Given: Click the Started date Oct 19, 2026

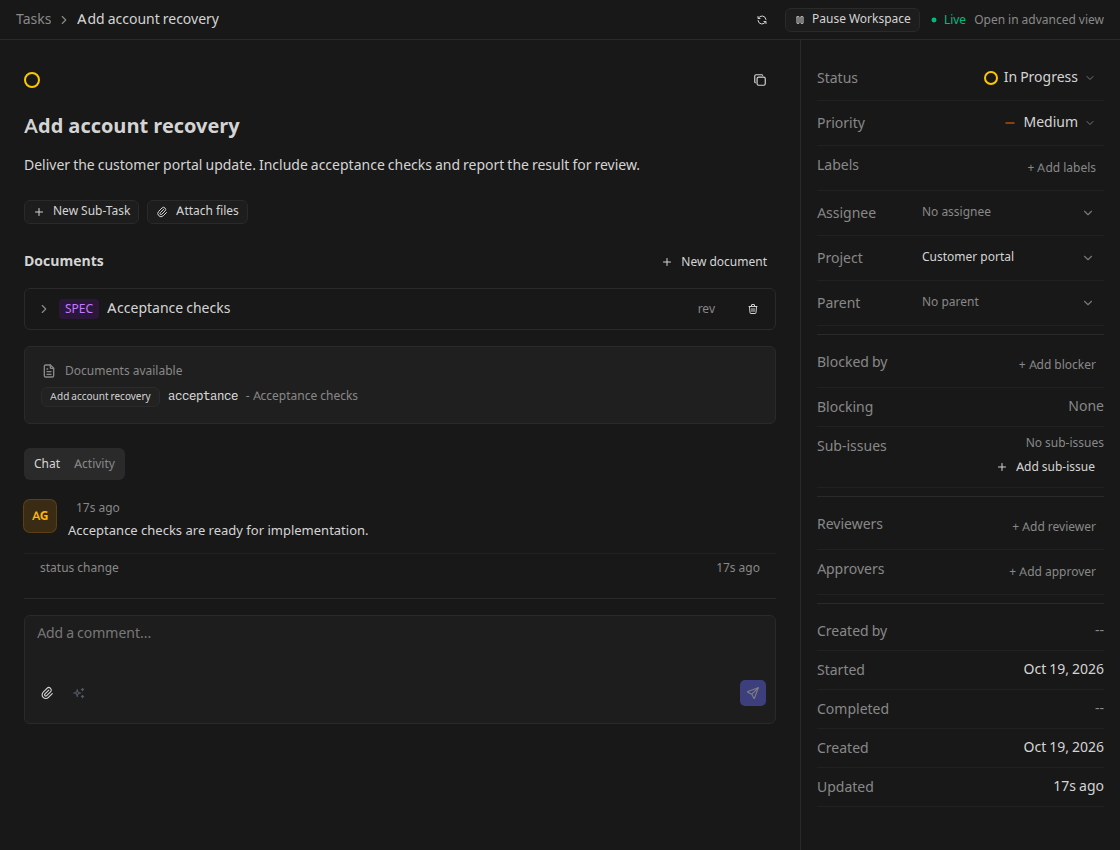Looking at the screenshot, I should pyautogui.click(x=1064, y=669).
